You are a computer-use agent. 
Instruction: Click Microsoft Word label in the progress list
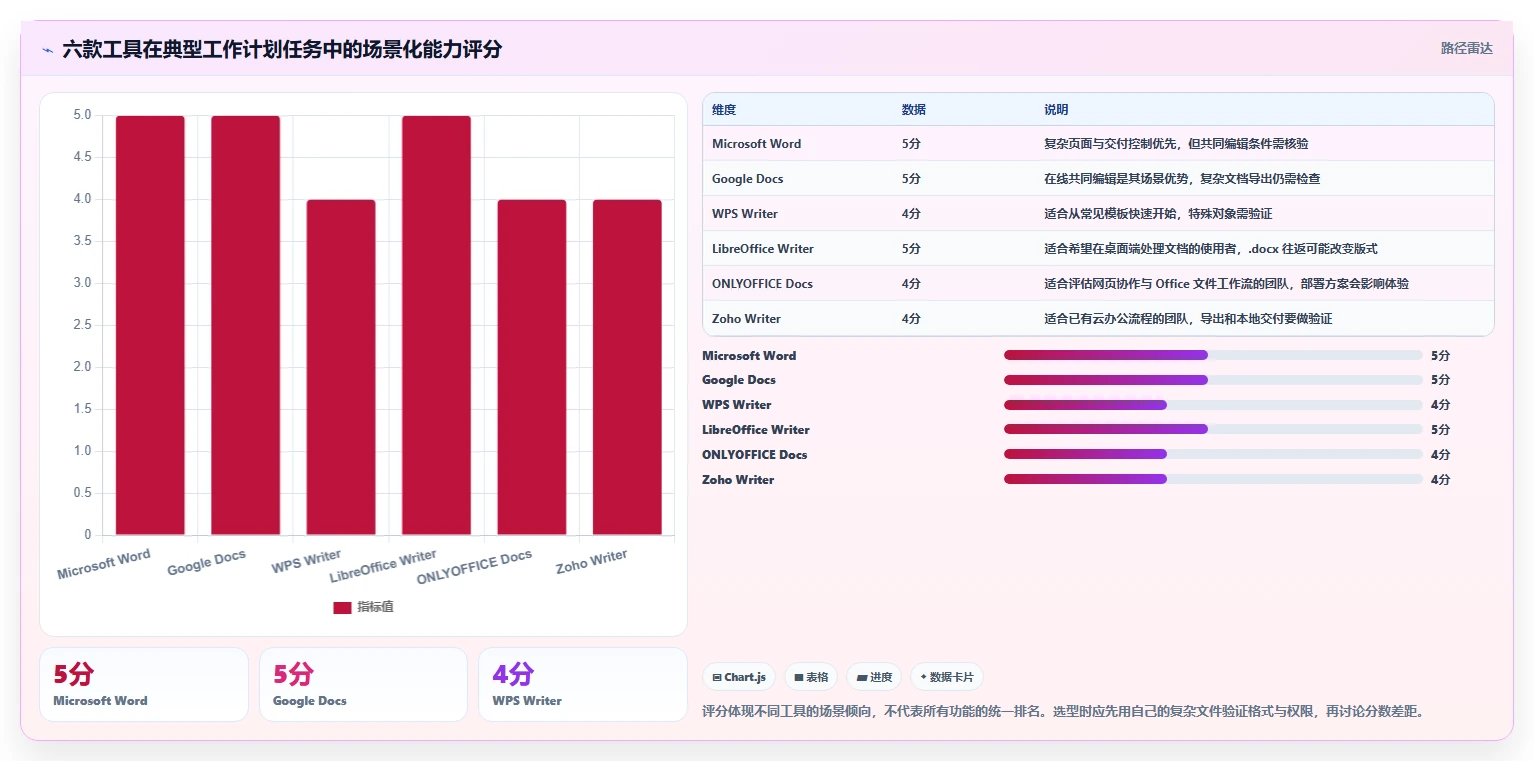[x=749, y=356]
